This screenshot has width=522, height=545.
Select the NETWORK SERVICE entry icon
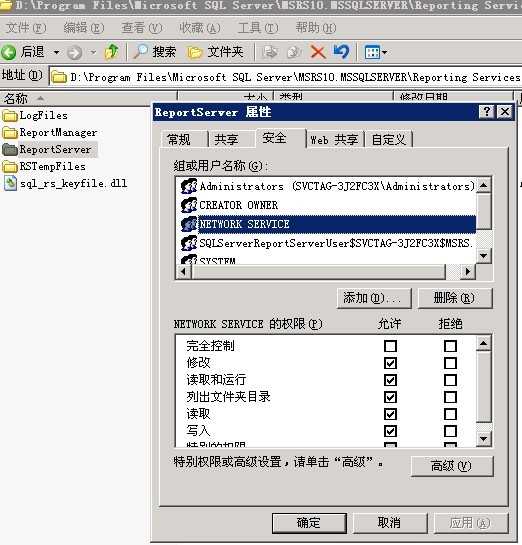(189, 224)
